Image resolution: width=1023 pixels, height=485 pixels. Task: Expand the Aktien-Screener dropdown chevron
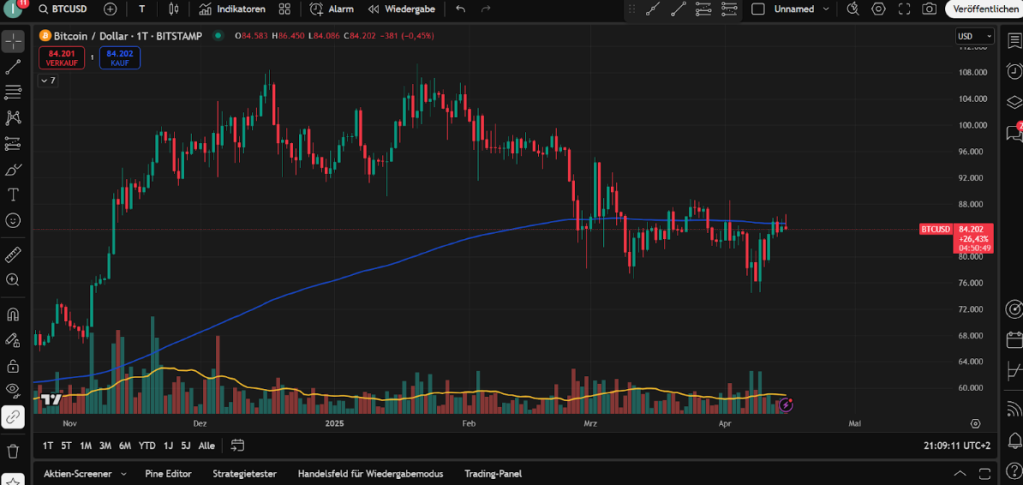pyautogui.click(x=123, y=474)
